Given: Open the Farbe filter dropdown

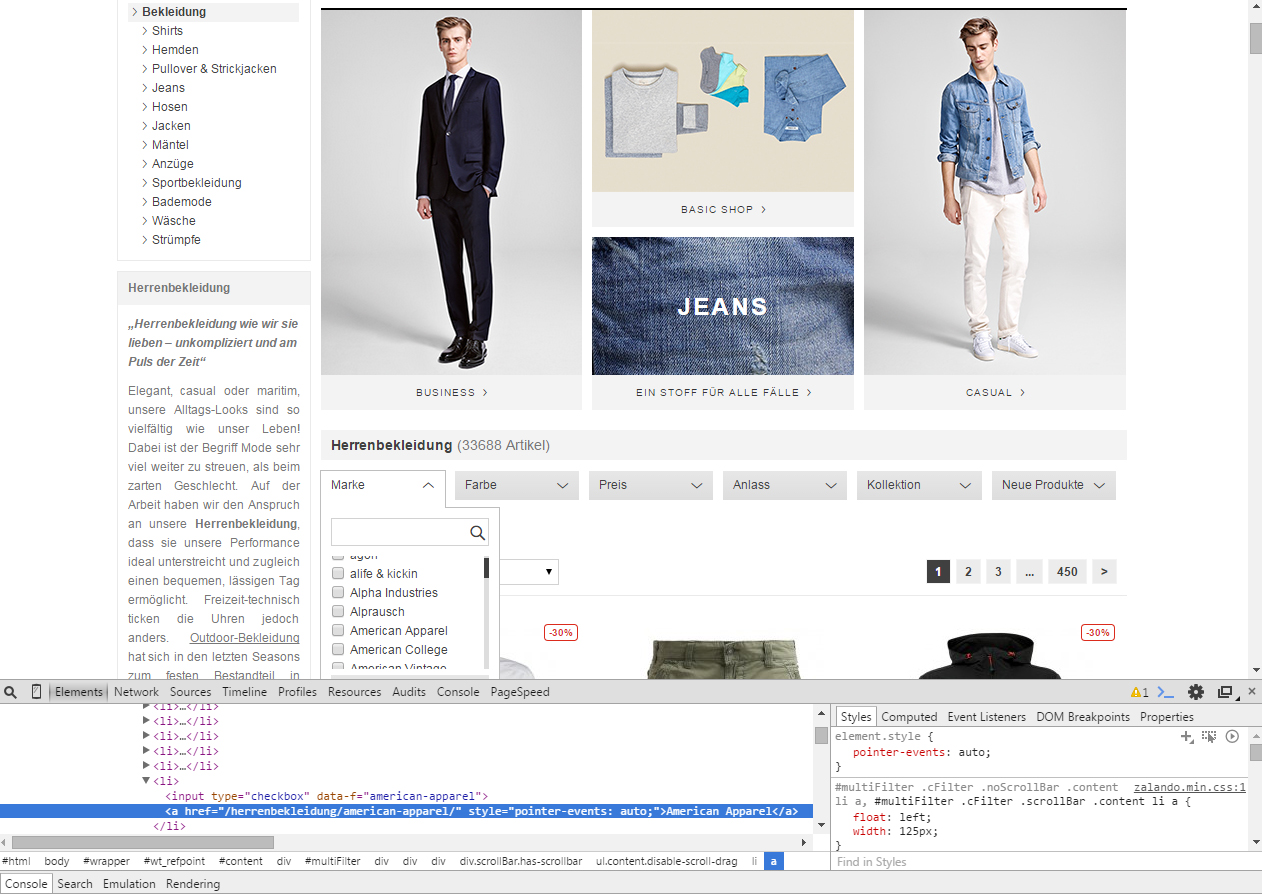Looking at the screenshot, I should pyautogui.click(x=517, y=485).
